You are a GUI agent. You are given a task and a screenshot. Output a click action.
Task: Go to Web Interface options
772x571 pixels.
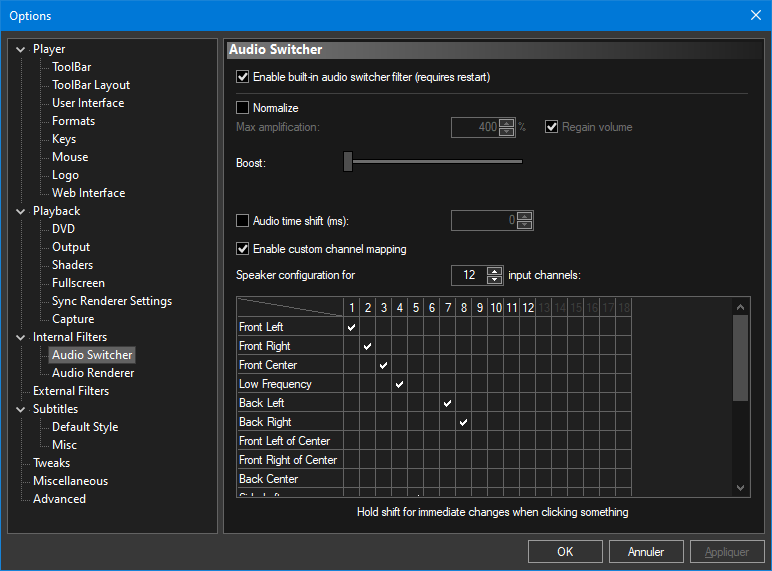pos(89,193)
